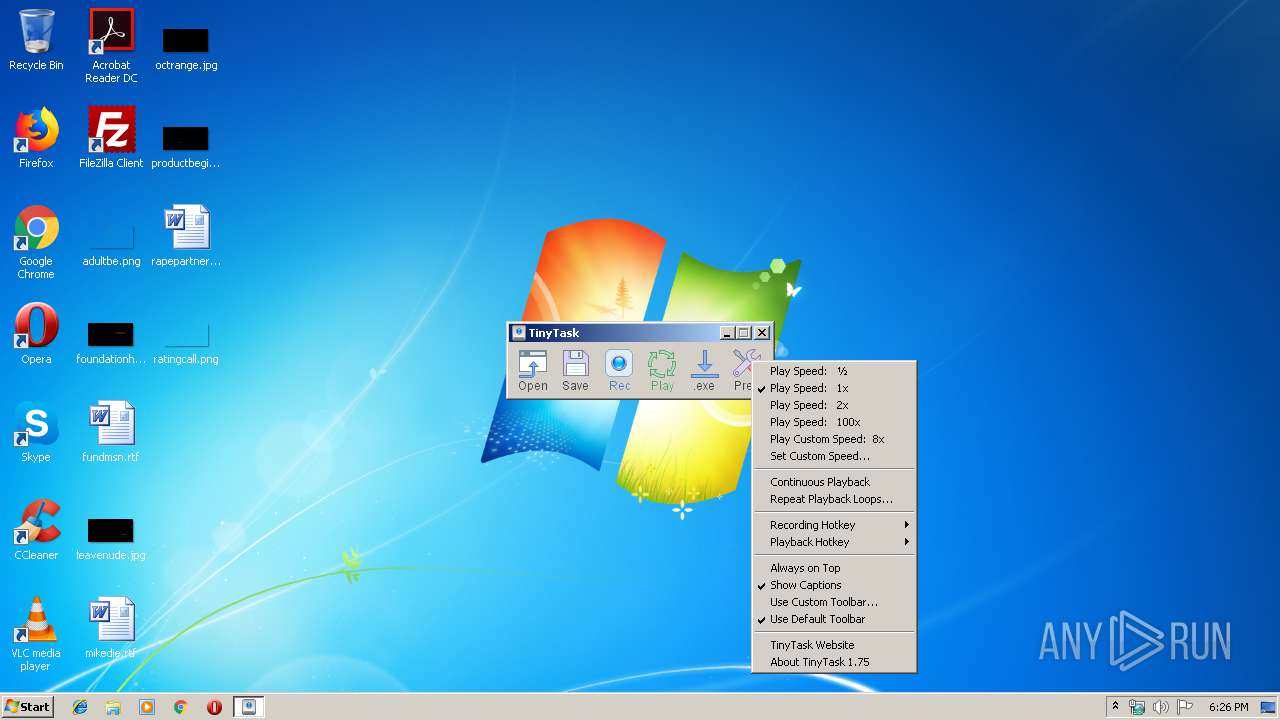Close the TinyTask window
The image size is (1280, 720).
[x=762, y=333]
